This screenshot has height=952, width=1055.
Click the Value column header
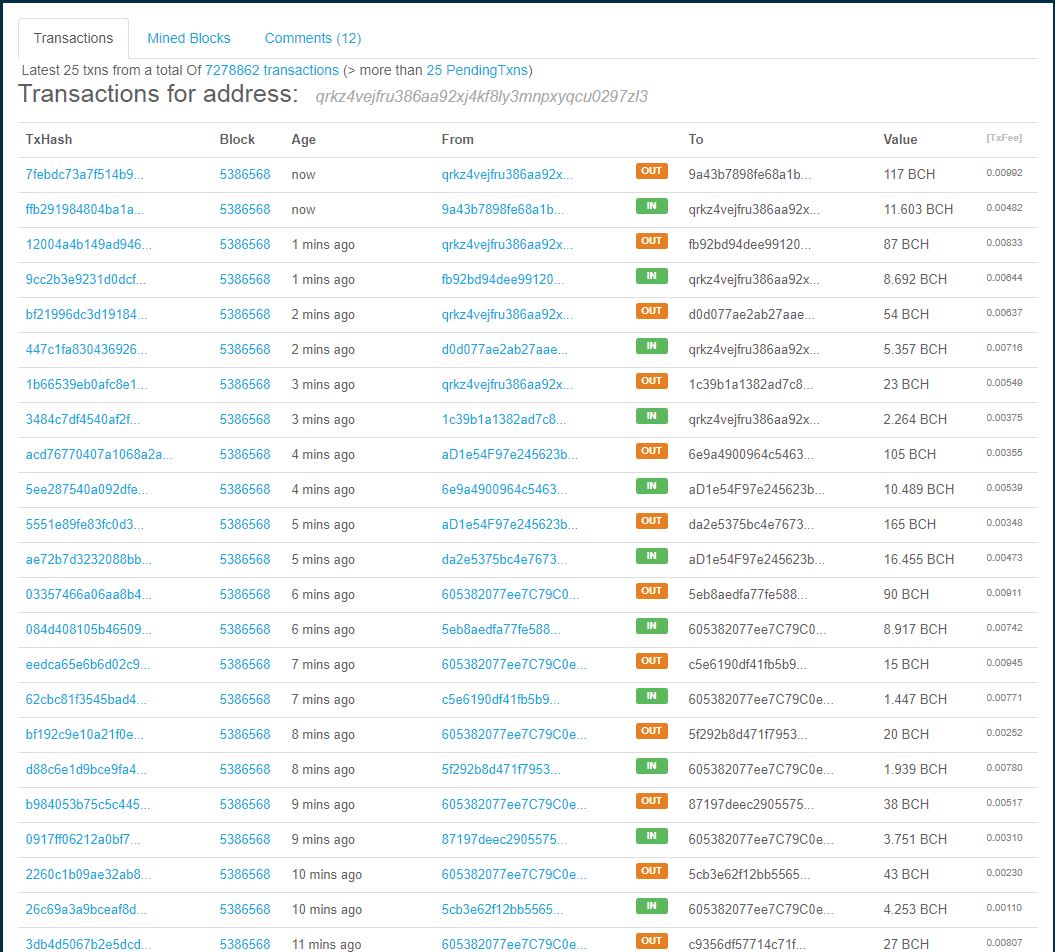coord(900,139)
